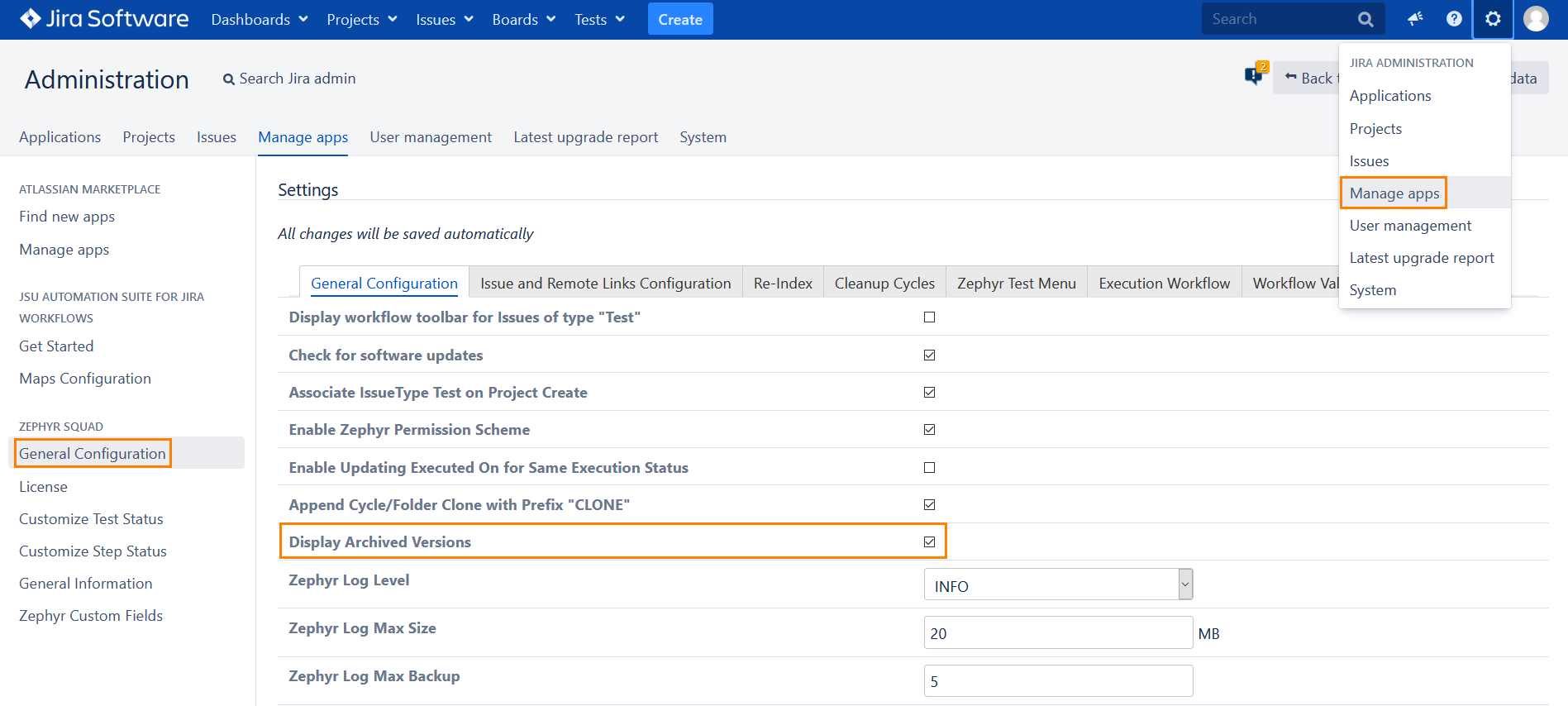Image resolution: width=1568 pixels, height=706 pixels.
Task: Open Manage apps link in left sidebar
Action: [64, 250]
